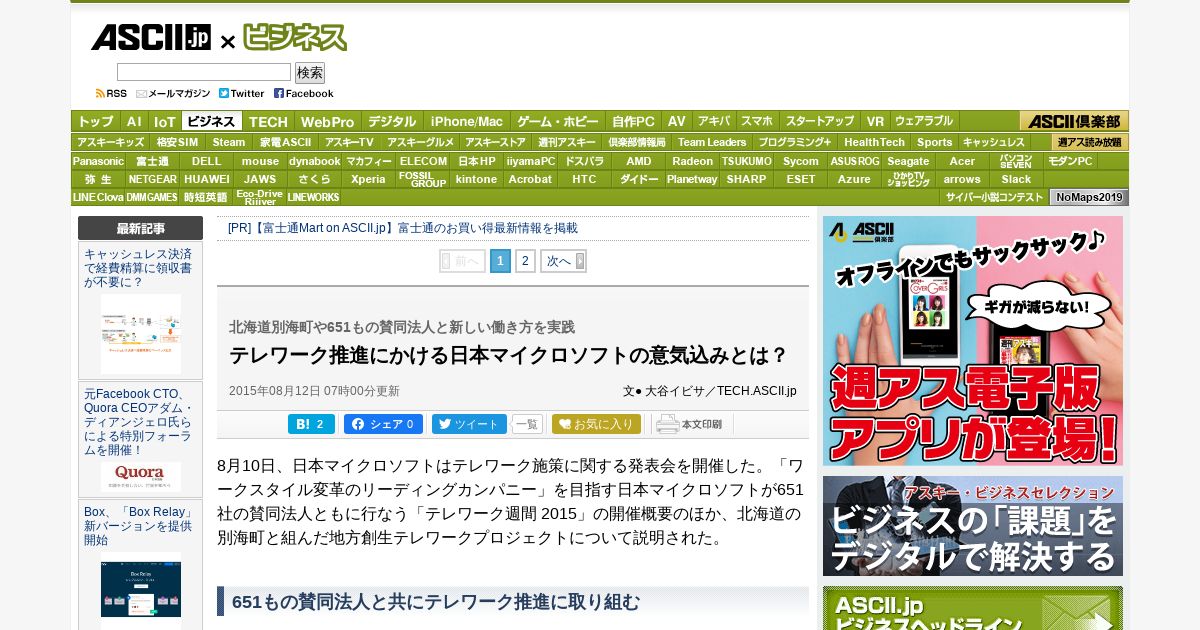This screenshot has height=630, width=1200.
Task: Click the ELECOM sponsor link
Action: pyautogui.click(x=423, y=160)
